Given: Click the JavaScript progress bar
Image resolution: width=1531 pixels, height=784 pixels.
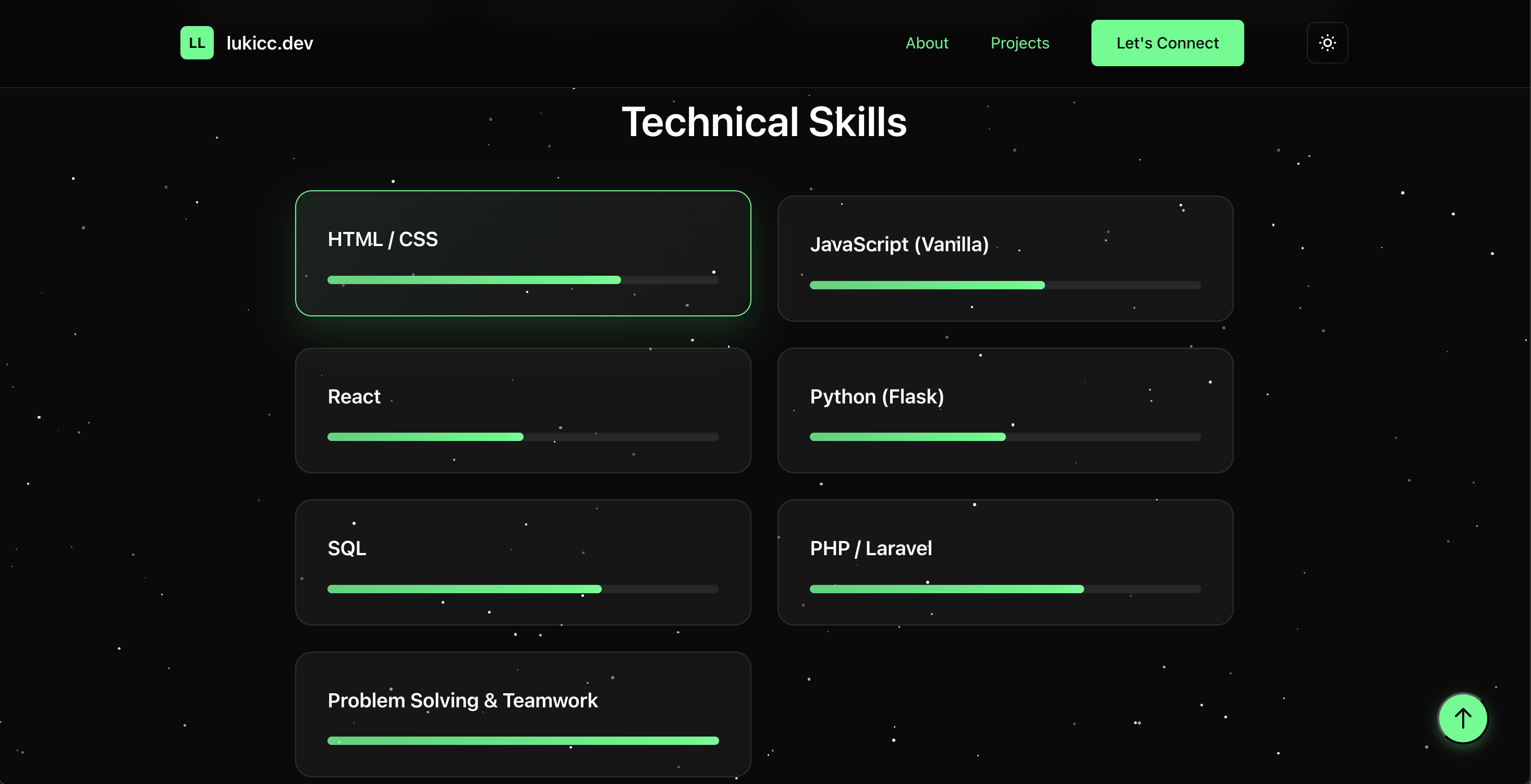Looking at the screenshot, I should pyautogui.click(x=1005, y=285).
